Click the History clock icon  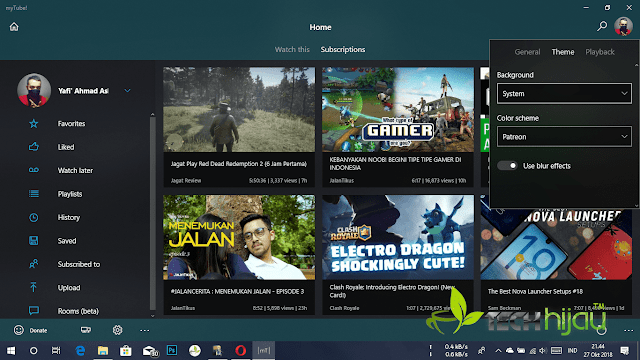point(33,218)
